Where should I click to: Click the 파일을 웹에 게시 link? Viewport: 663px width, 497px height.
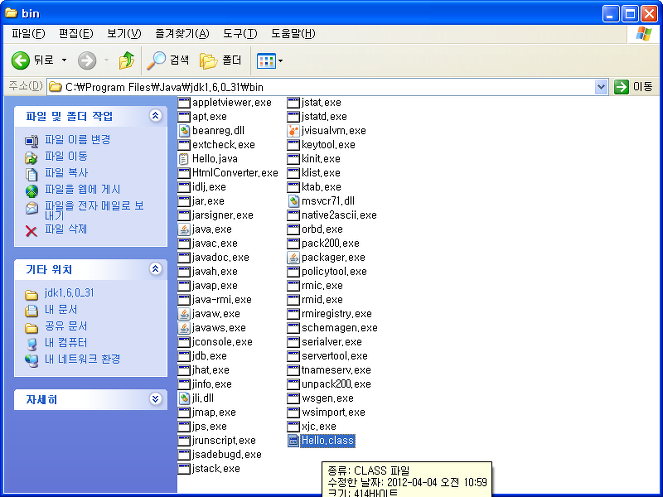(x=82, y=189)
